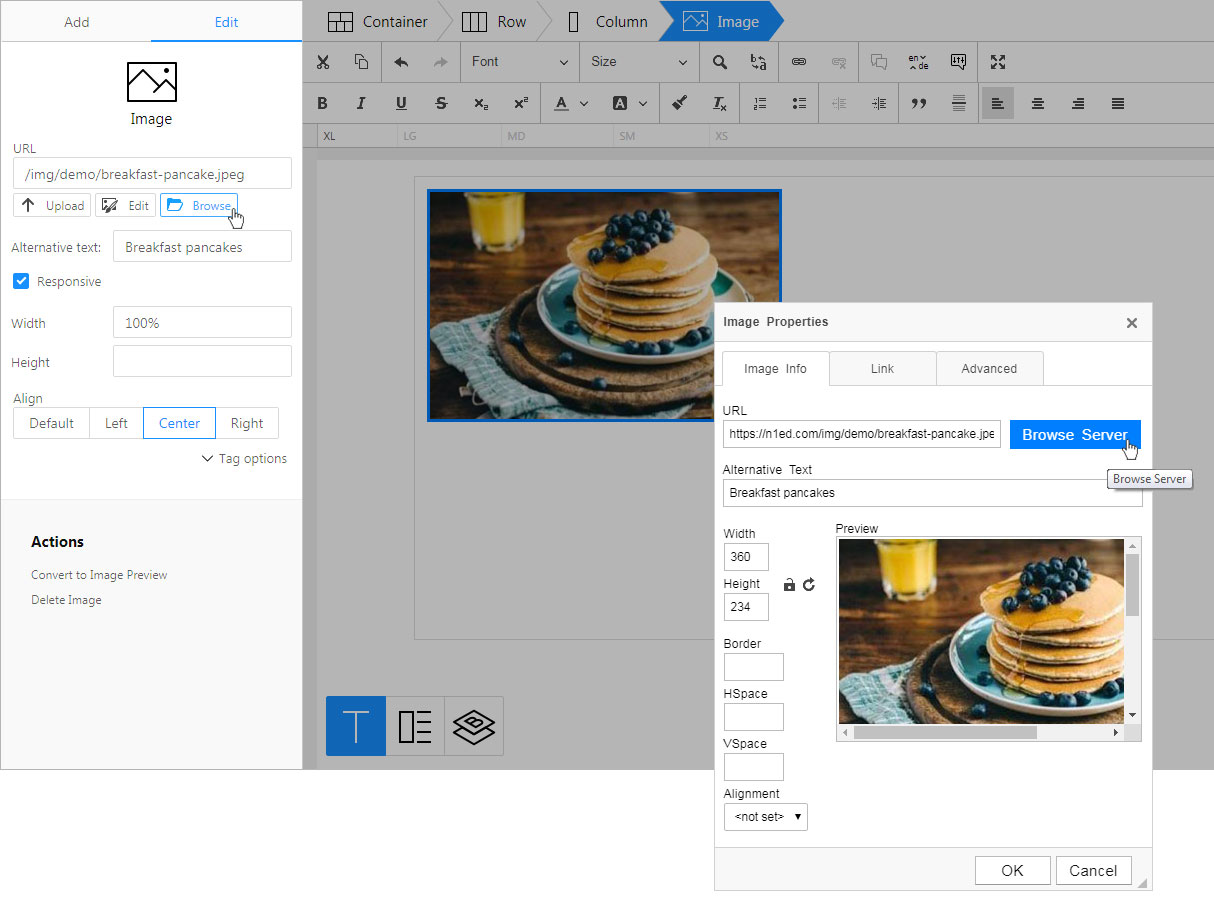Click the Browse Server button
1214x900 pixels.
1075,434
